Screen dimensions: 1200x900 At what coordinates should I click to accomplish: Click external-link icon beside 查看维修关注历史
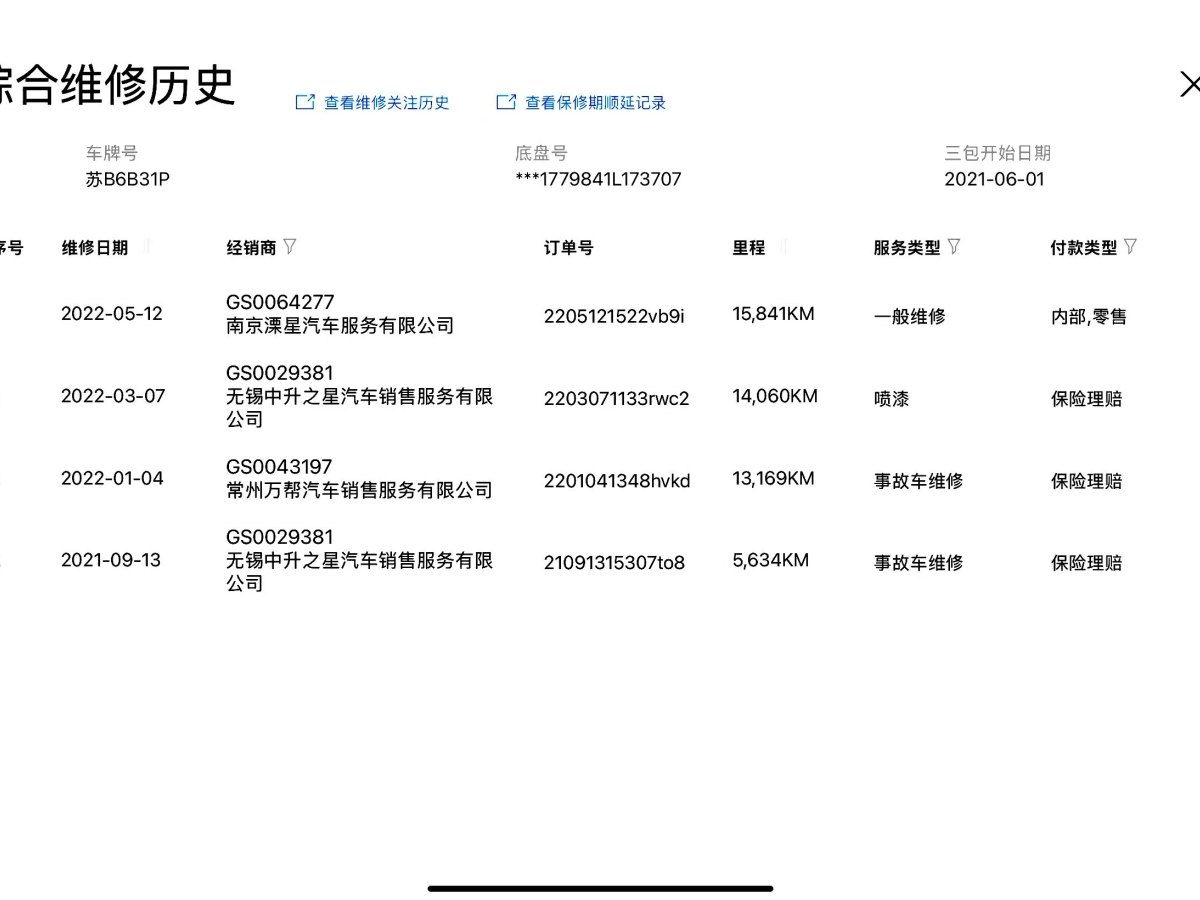[x=305, y=102]
